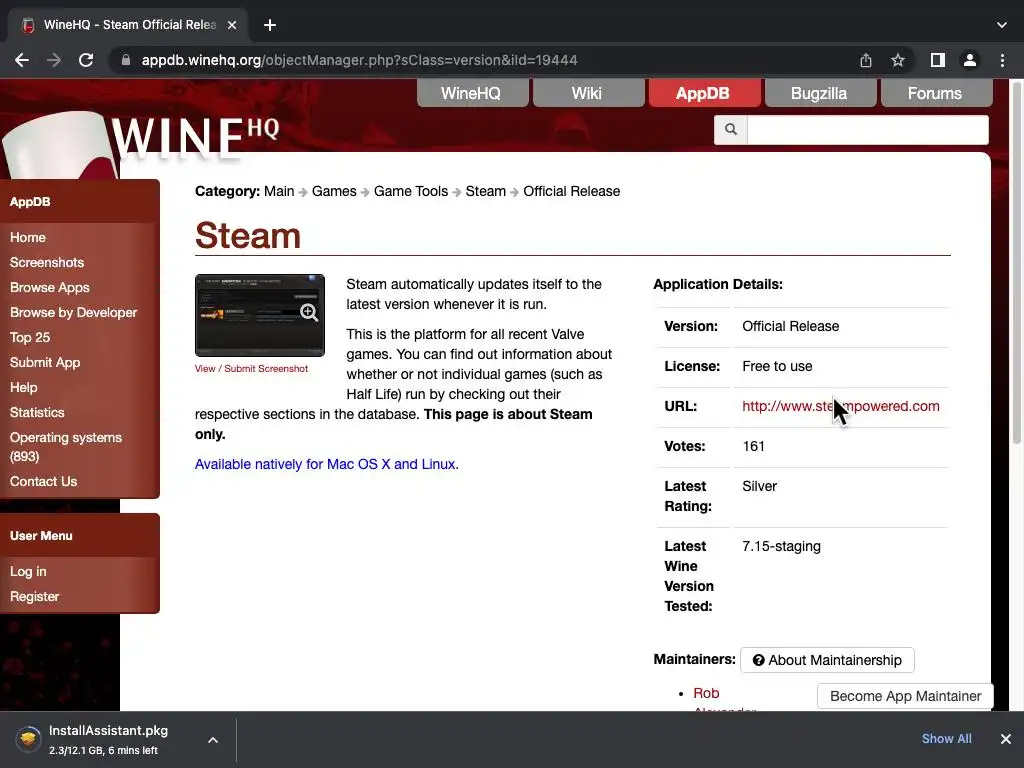Click Games in category breadcrumb
Screen dimensions: 1024x768
(x=334, y=191)
